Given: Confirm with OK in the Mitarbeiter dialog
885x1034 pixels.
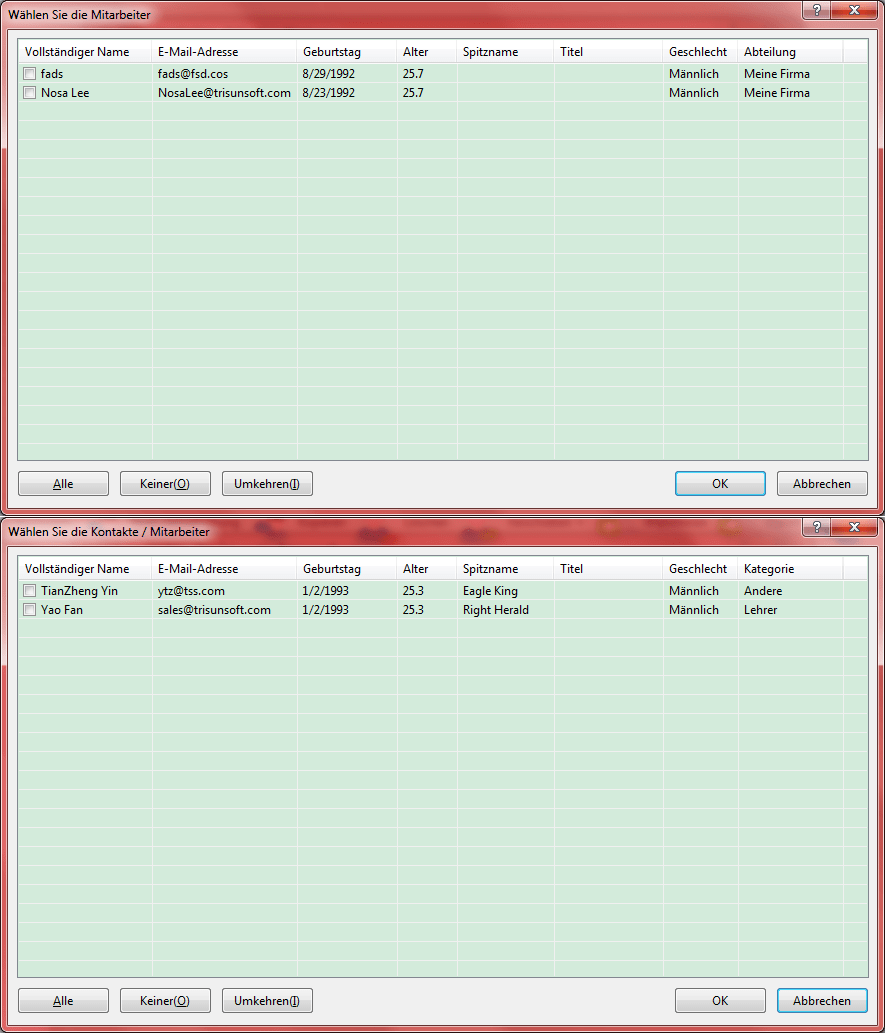Looking at the screenshot, I should click(720, 483).
